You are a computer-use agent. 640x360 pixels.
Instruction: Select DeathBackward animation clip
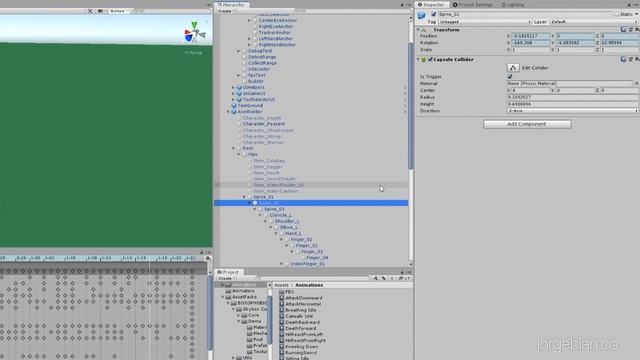(x=302, y=322)
